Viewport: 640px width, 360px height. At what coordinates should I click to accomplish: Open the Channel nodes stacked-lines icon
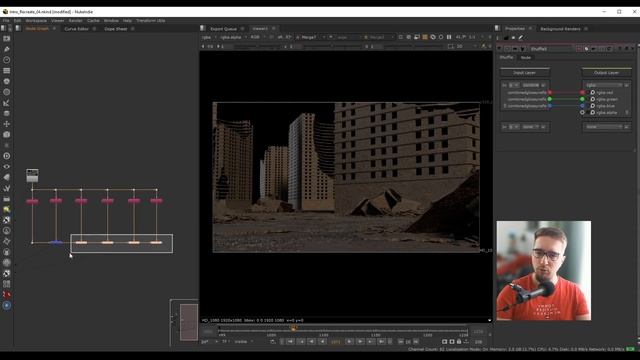tap(7, 71)
